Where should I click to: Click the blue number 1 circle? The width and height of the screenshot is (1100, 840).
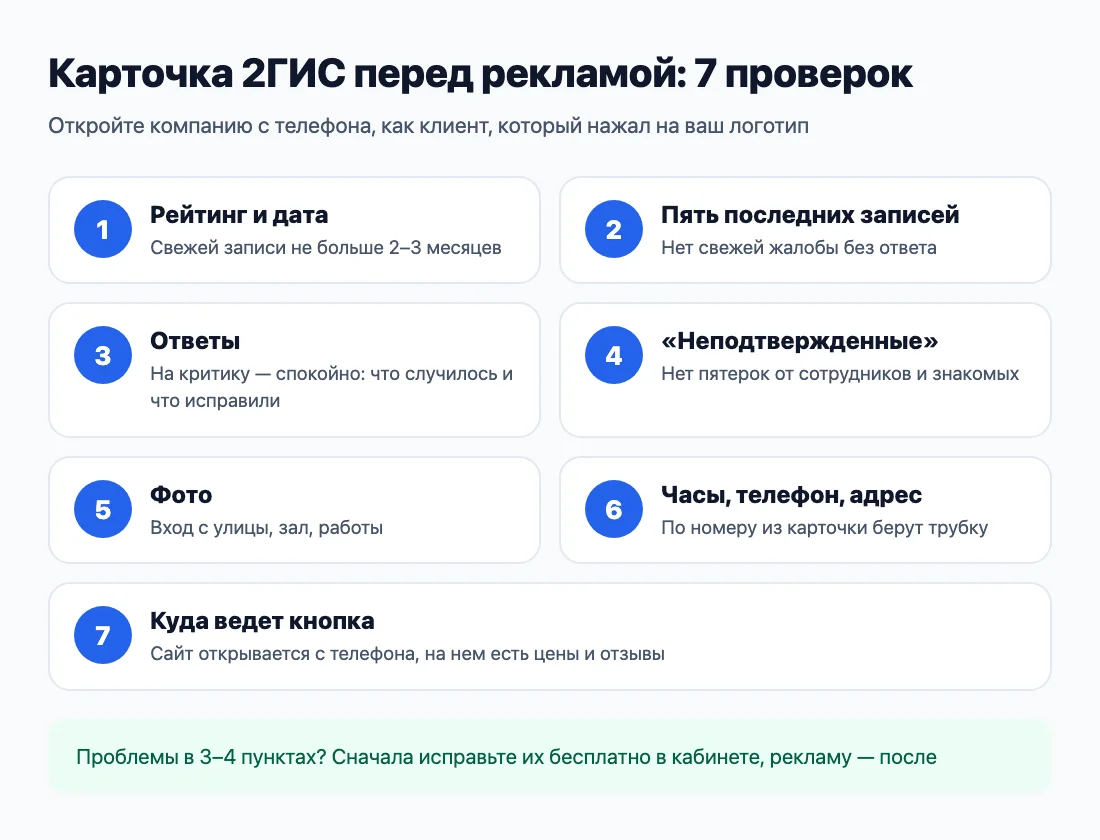pyautogui.click(x=102, y=229)
